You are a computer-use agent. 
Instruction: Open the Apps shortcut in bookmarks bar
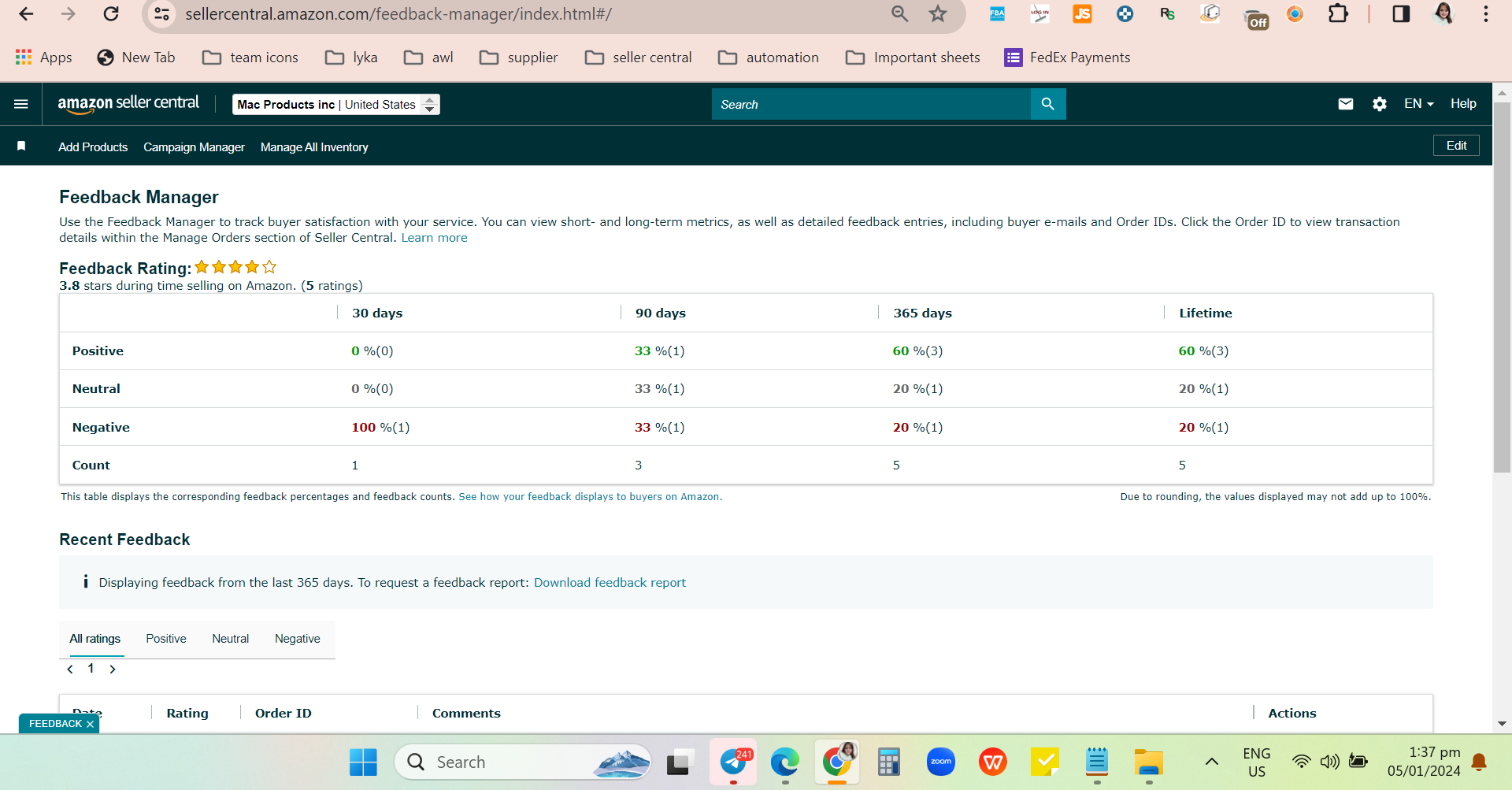point(44,57)
